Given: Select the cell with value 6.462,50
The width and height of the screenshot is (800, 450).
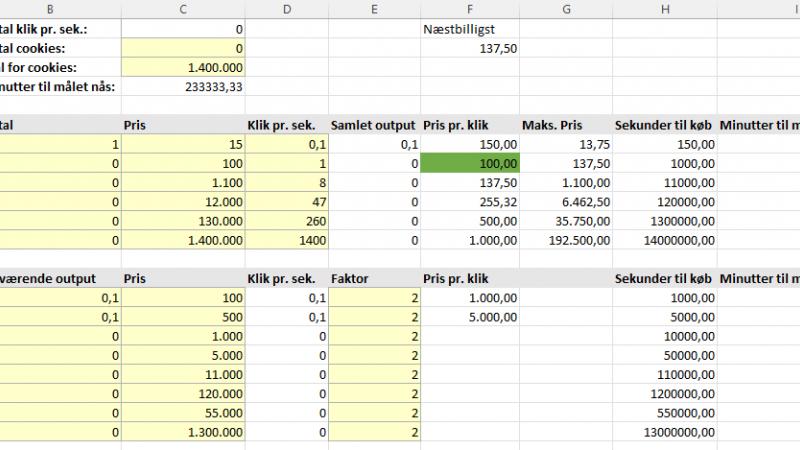Looking at the screenshot, I should pos(566,202).
